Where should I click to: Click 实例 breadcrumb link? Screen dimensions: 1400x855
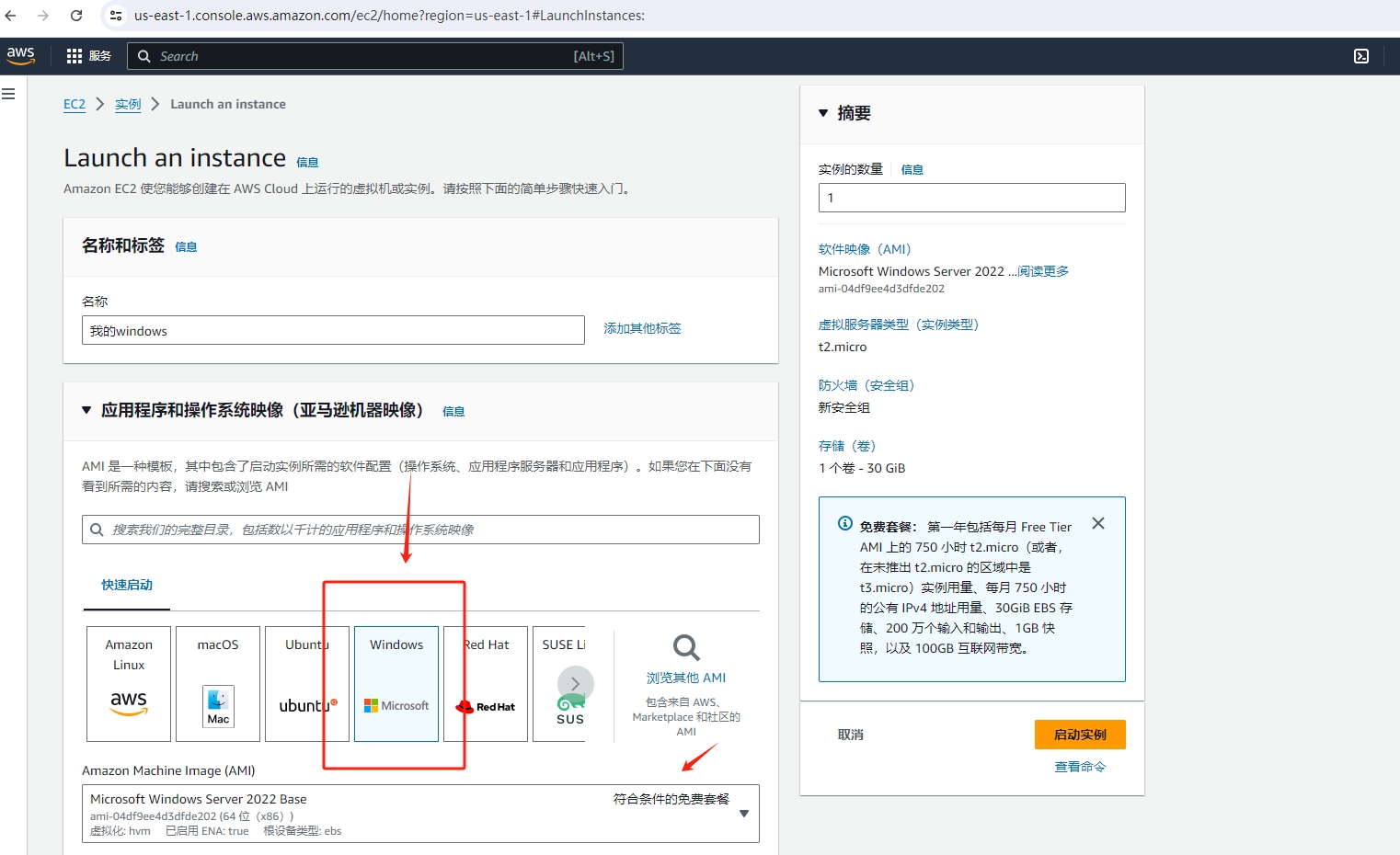tap(128, 104)
